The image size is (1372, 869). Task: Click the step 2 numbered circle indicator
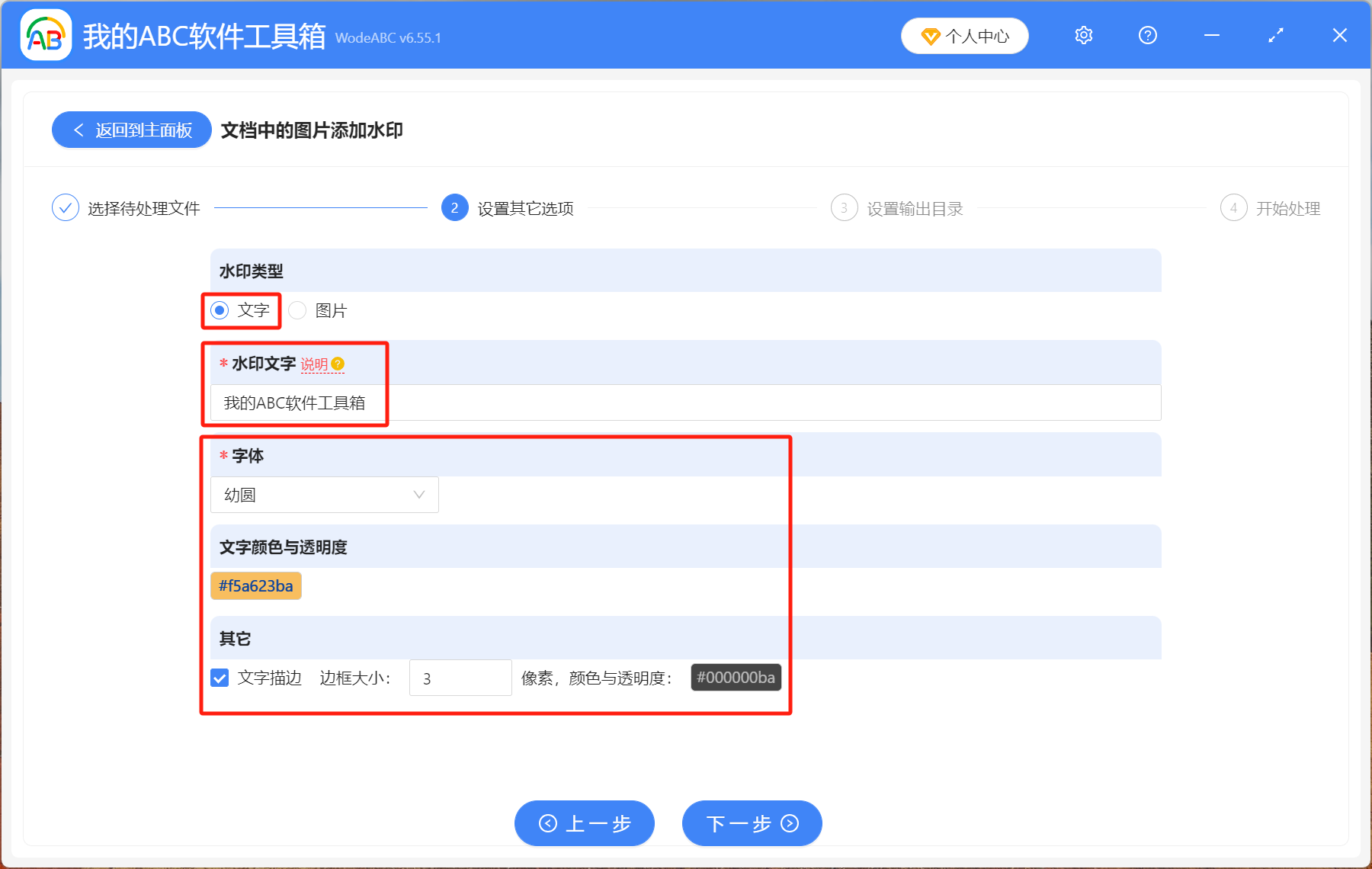click(x=454, y=207)
